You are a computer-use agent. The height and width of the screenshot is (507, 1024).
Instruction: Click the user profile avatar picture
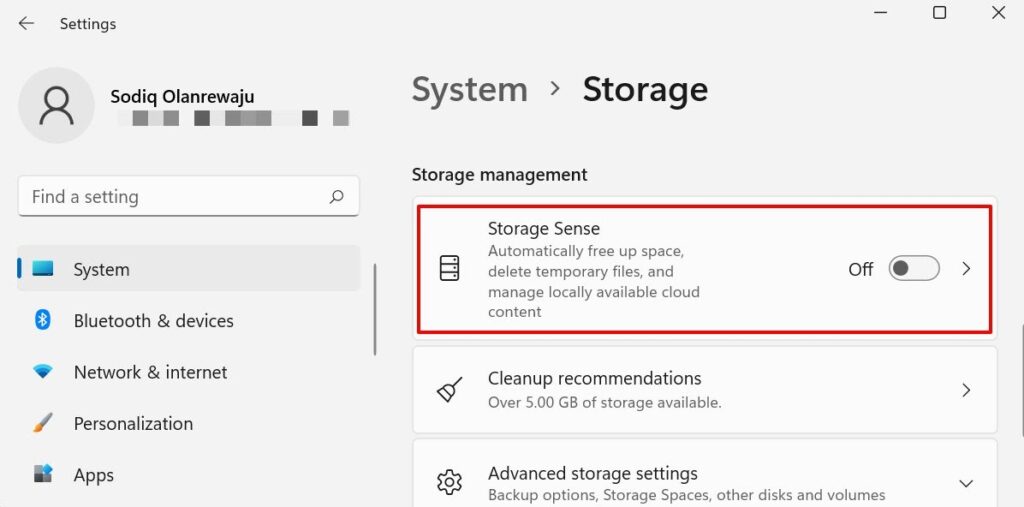pos(57,104)
